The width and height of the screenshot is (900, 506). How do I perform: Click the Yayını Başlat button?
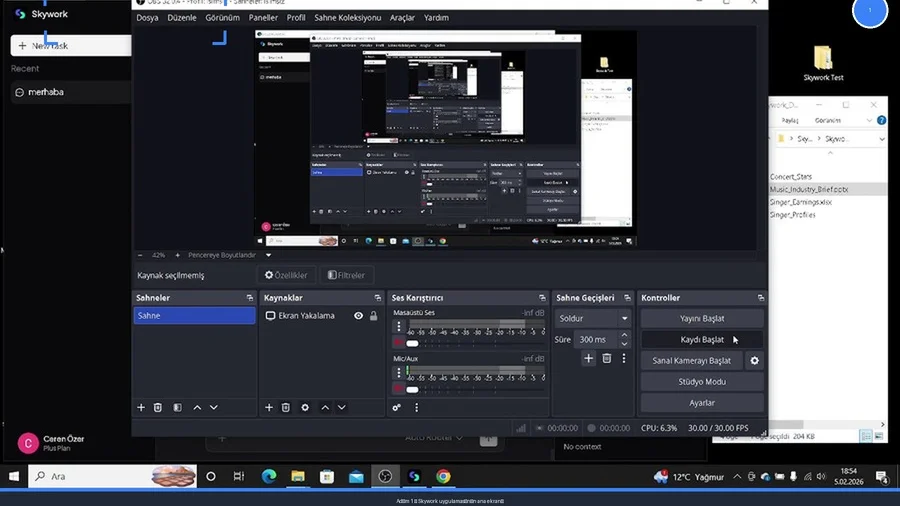702,318
